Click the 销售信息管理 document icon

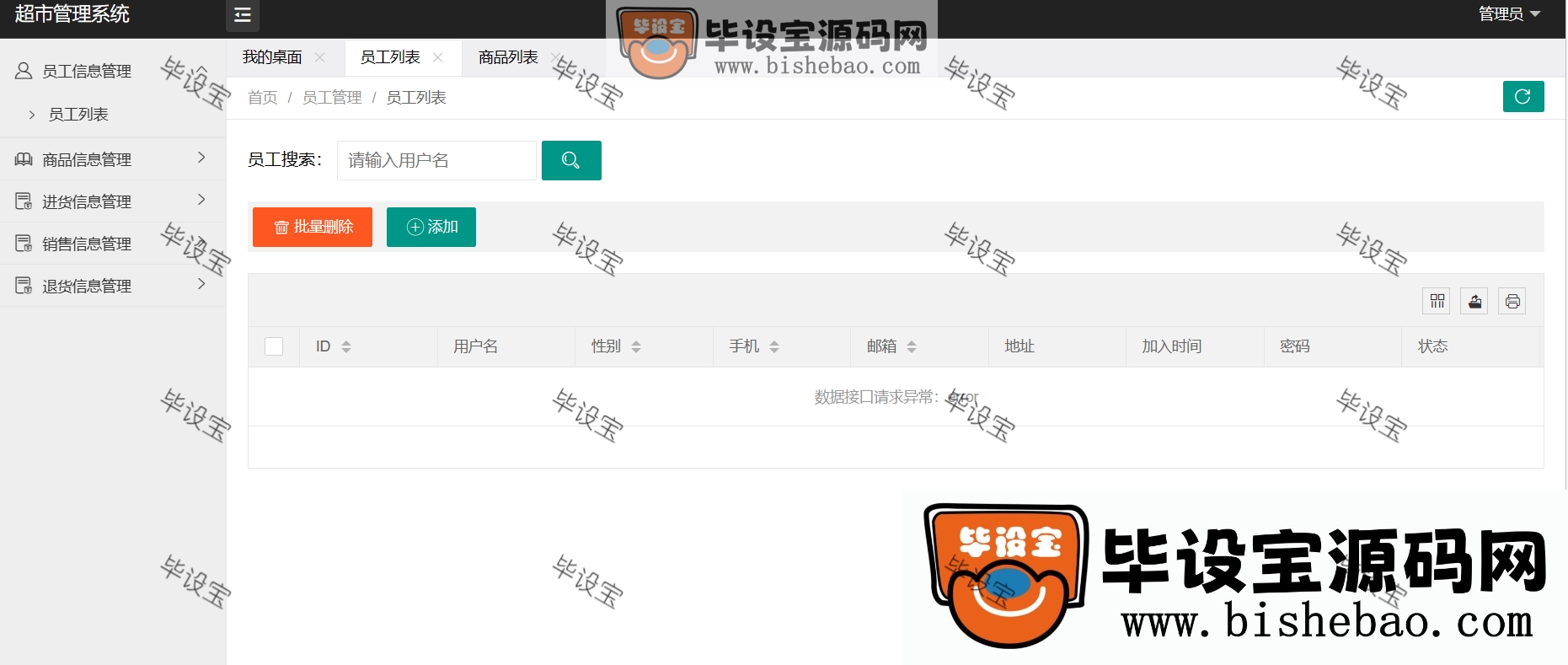pos(24,244)
